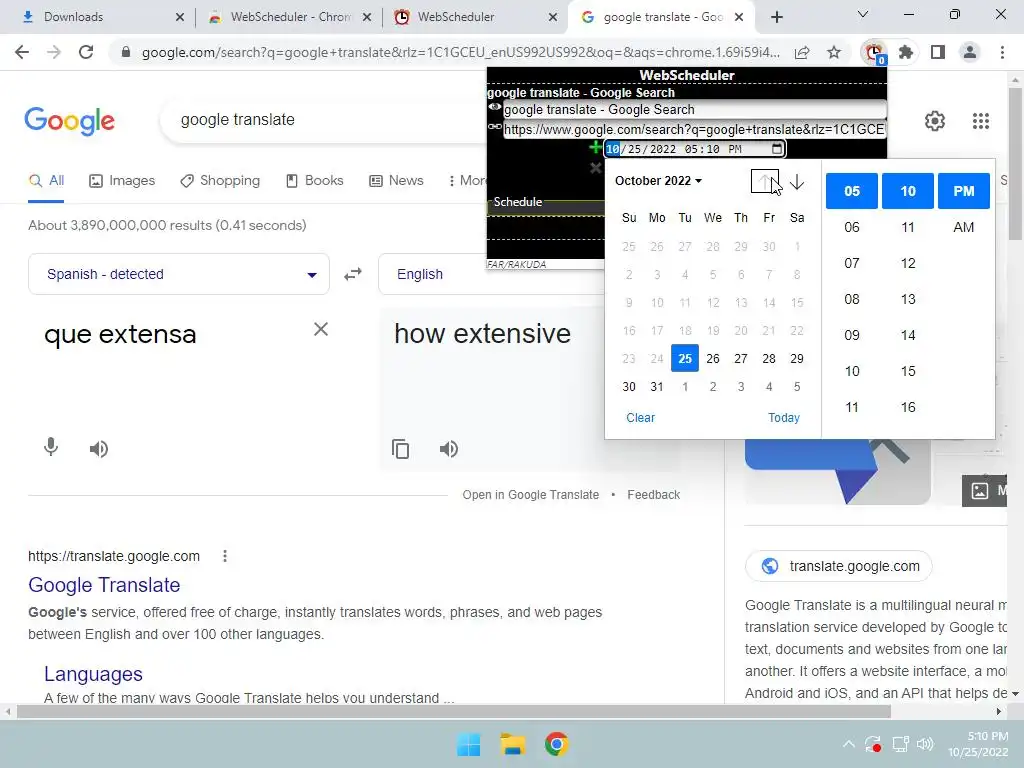Viewport: 1024px width, 768px height.
Task: Open the 'Google Translate' search result
Action: (104, 585)
